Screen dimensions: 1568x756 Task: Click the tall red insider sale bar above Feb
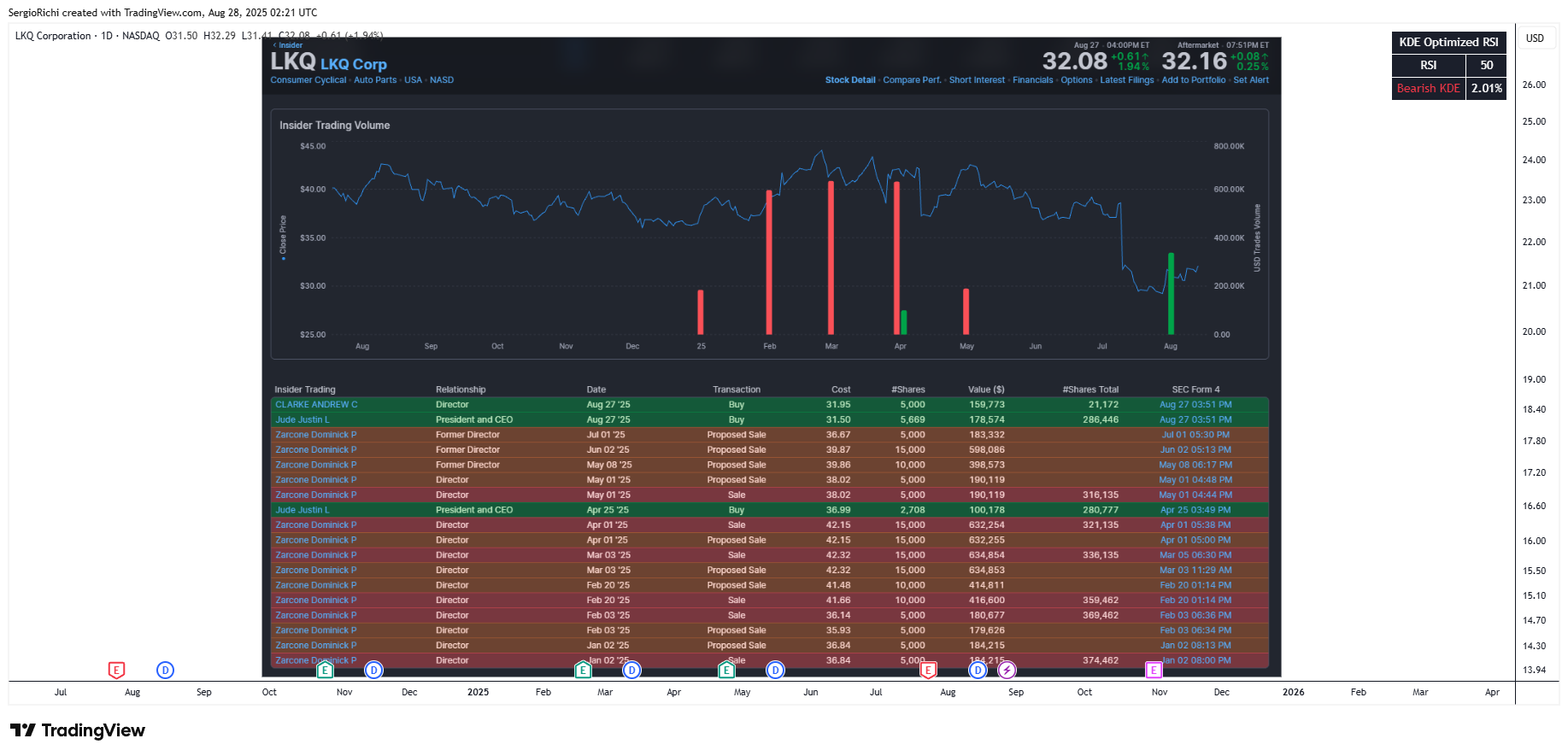[x=769, y=262]
